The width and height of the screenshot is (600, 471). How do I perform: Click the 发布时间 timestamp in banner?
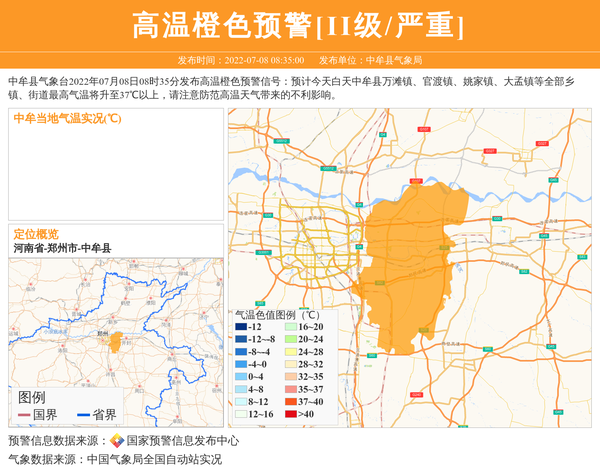pos(240,60)
